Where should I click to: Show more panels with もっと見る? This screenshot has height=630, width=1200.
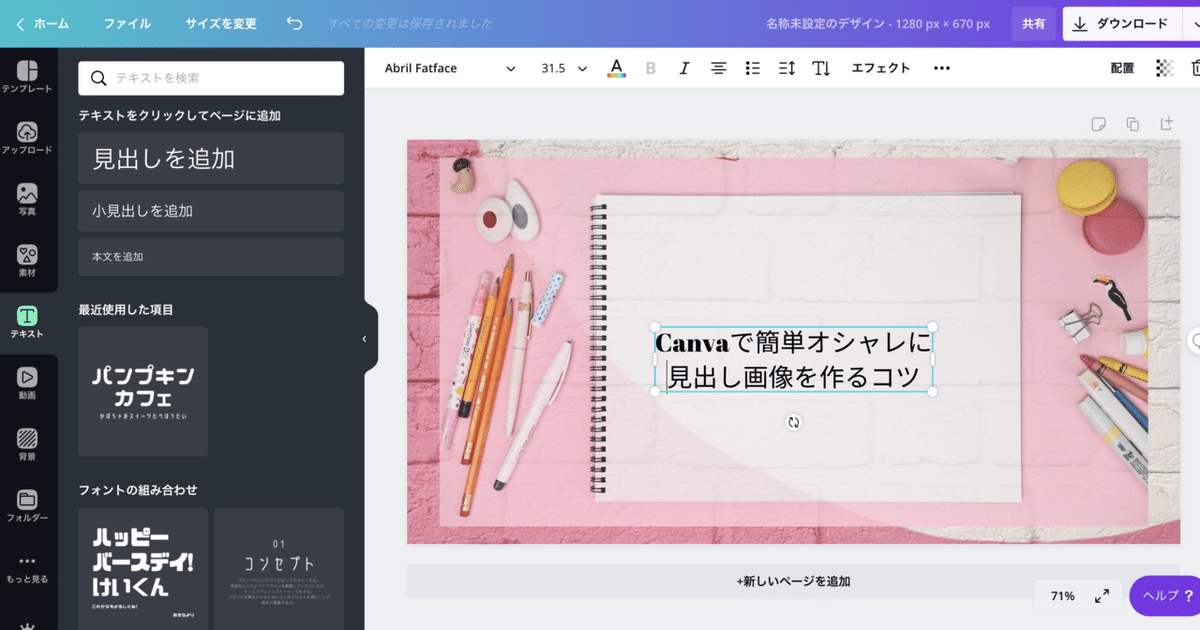click(28, 568)
